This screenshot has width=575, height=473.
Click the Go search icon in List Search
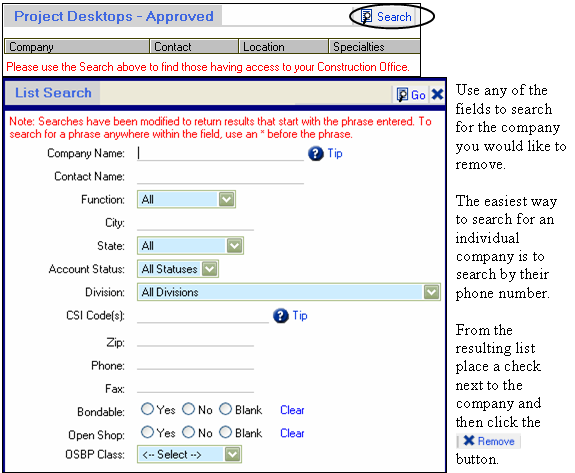click(402, 95)
